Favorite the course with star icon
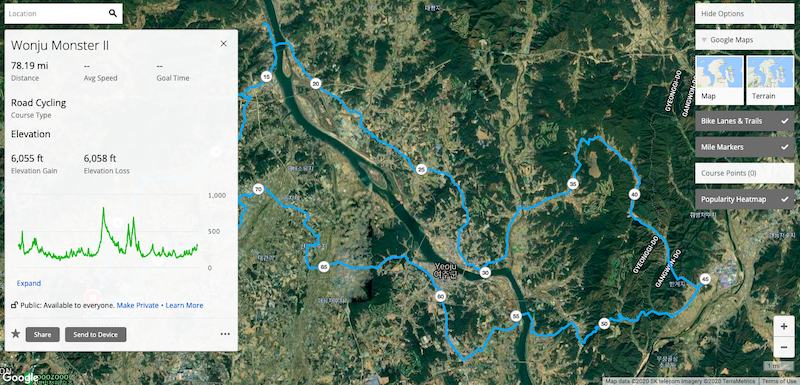The height and width of the screenshot is (385, 800). pos(16,334)
